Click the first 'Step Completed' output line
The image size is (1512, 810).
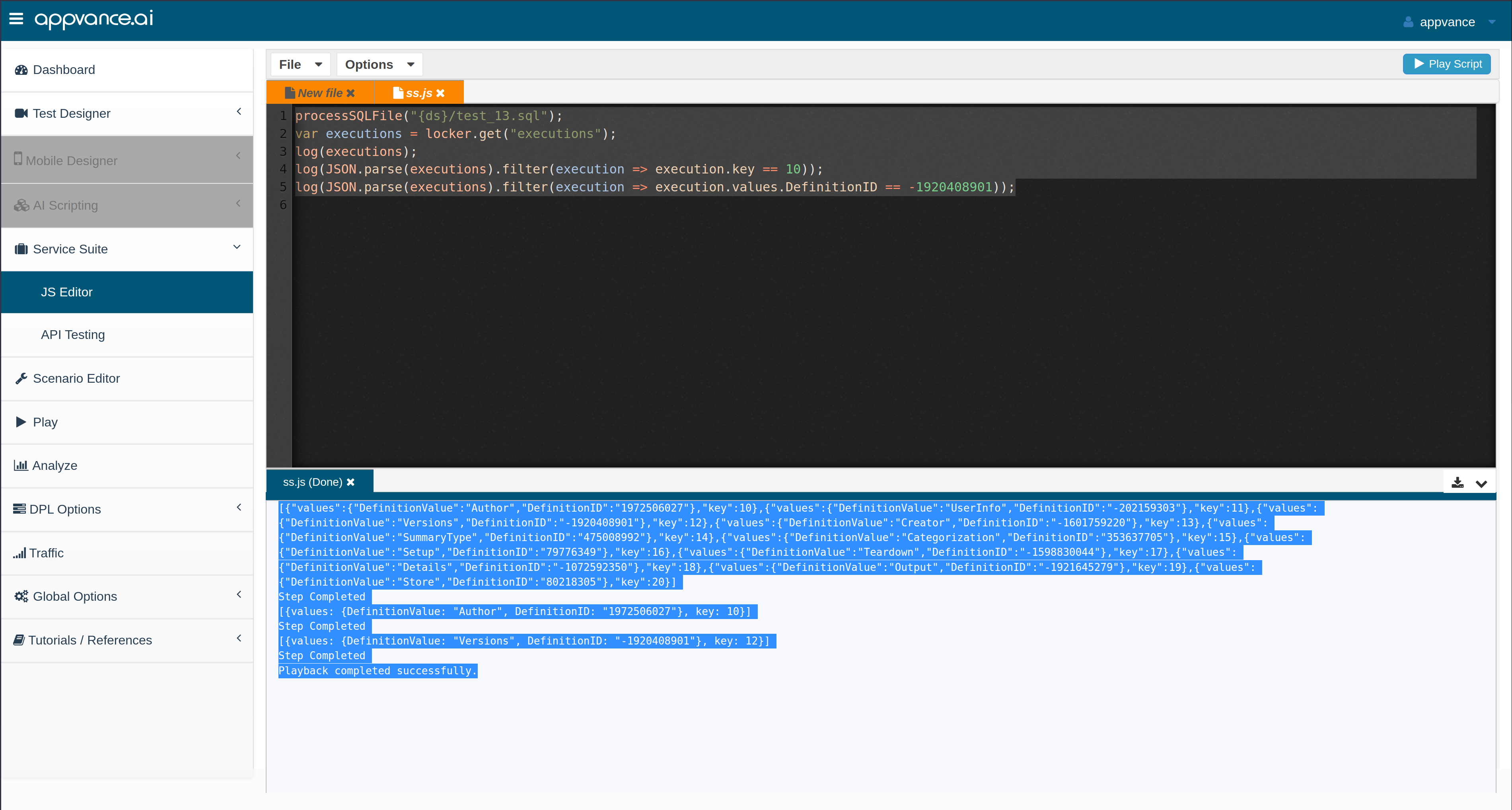pos(322,597)
